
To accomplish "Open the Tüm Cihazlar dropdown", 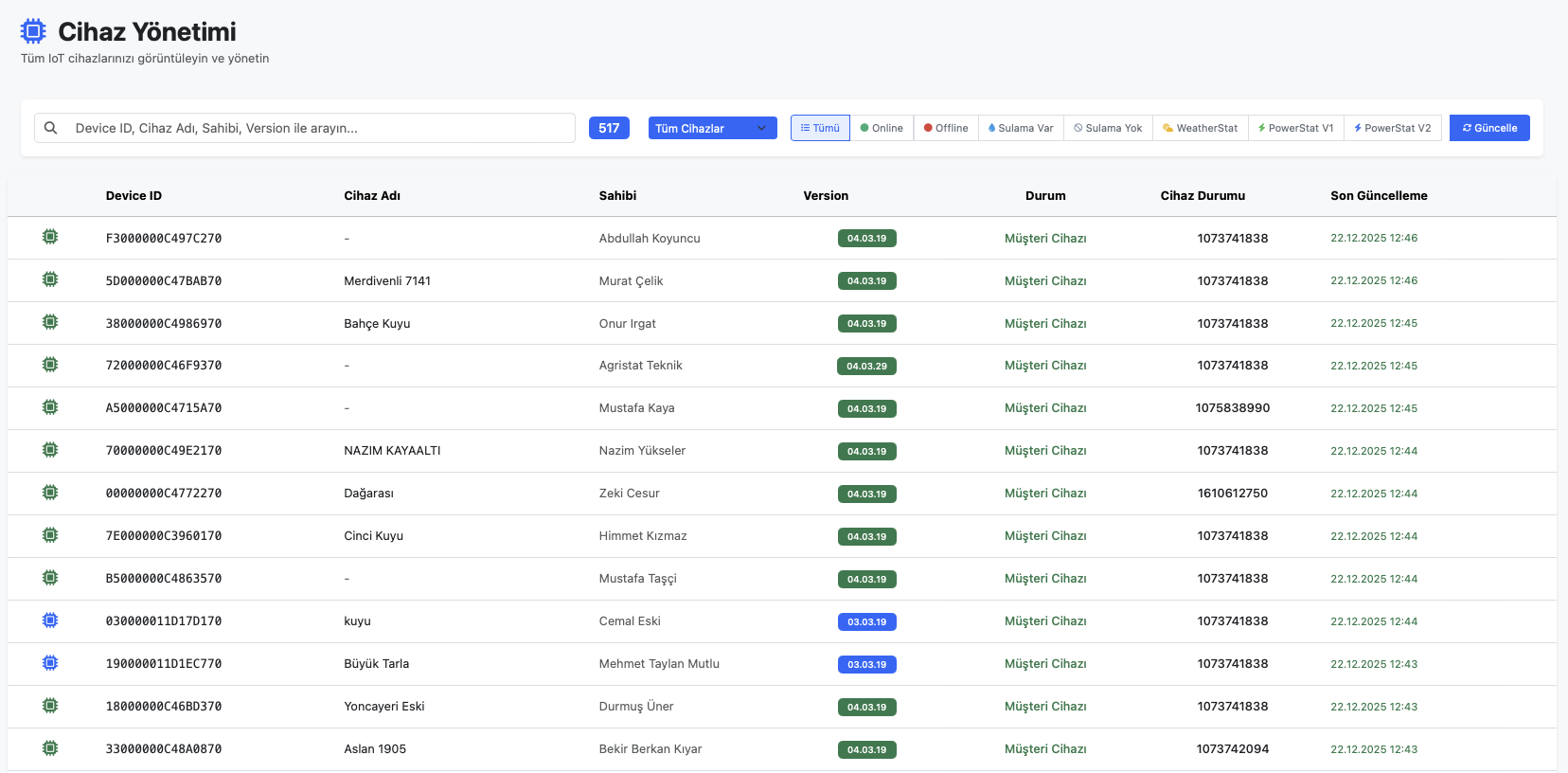I will tap(712, 128).
